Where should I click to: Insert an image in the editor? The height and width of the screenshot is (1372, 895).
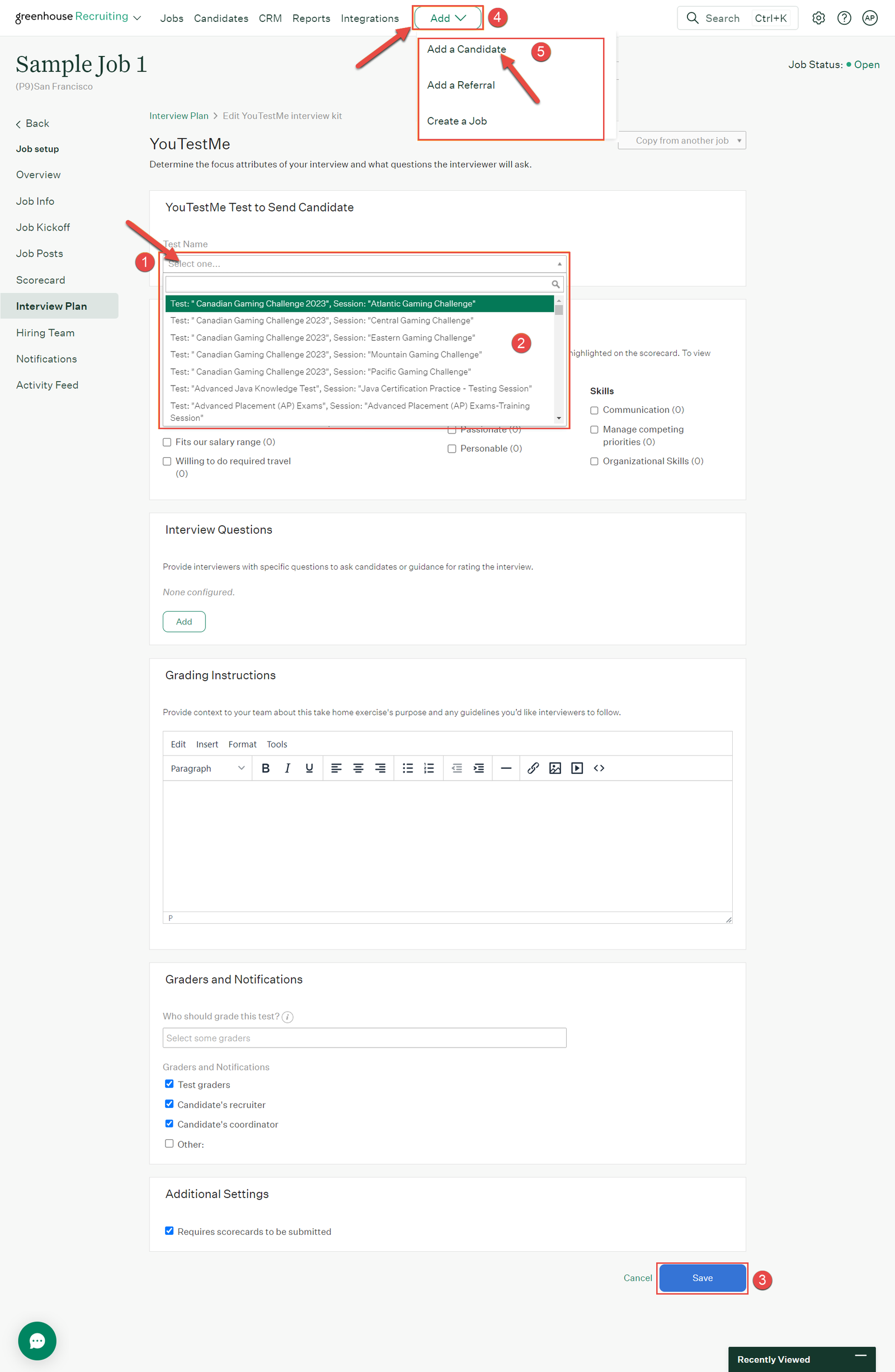click(x=555, y=768)
